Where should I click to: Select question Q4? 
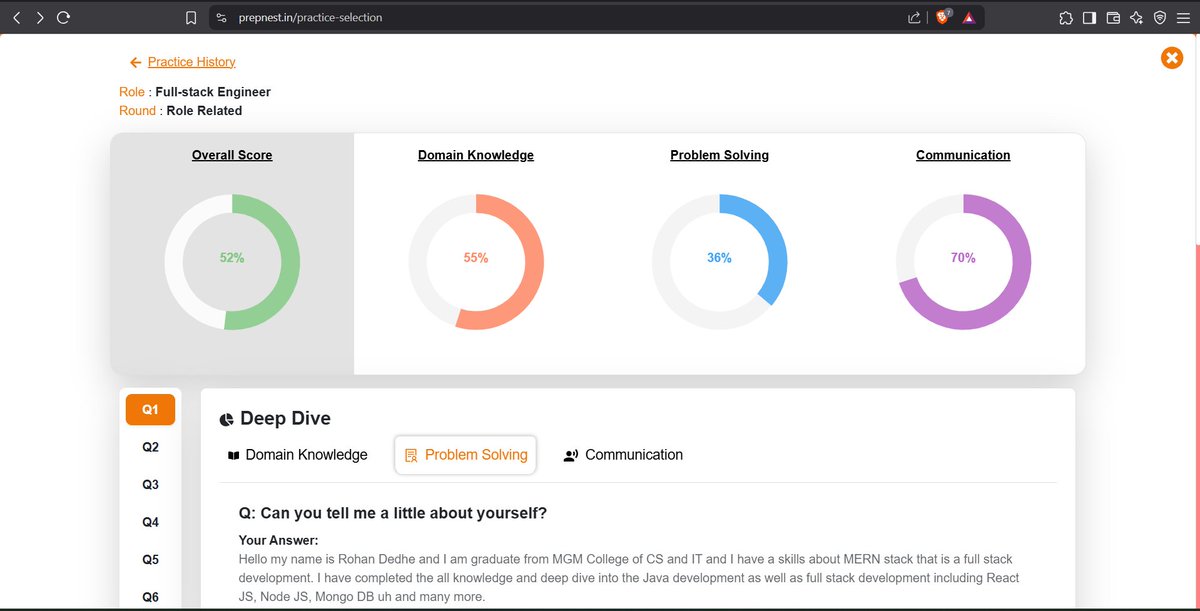150,522
